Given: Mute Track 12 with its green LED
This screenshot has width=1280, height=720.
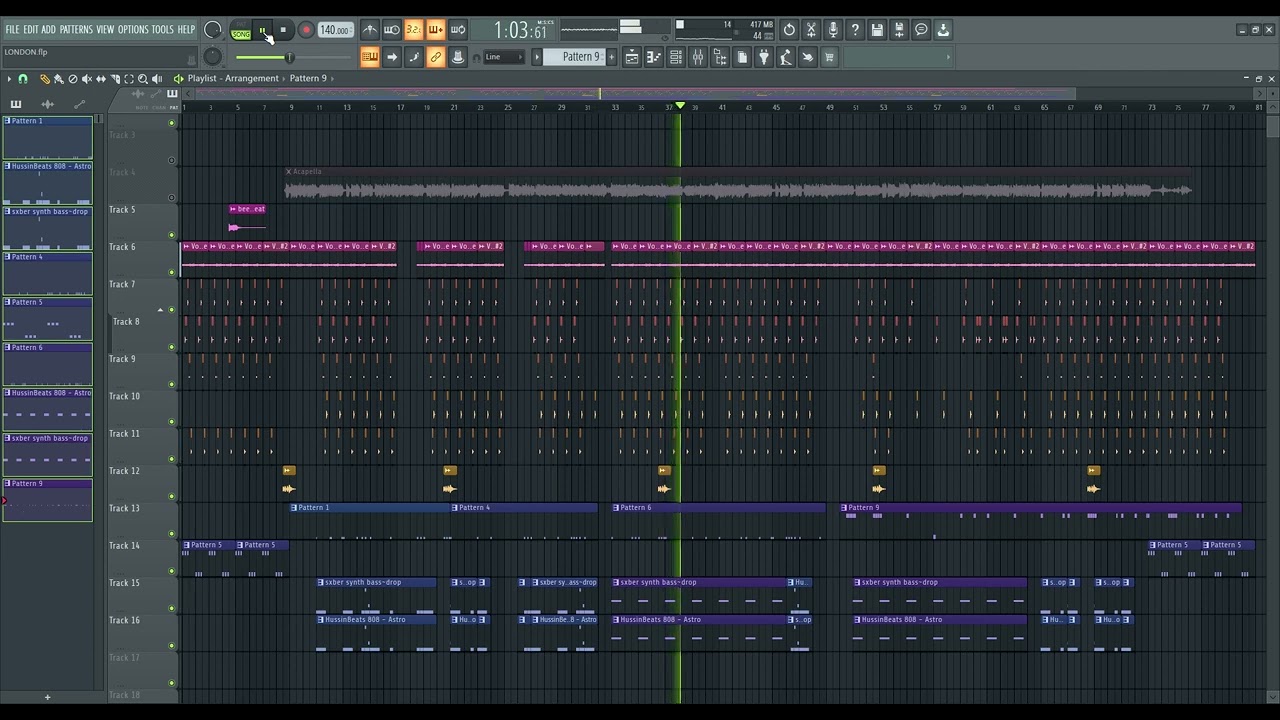Looking at the screenshot, I should (x=171, y=496).
